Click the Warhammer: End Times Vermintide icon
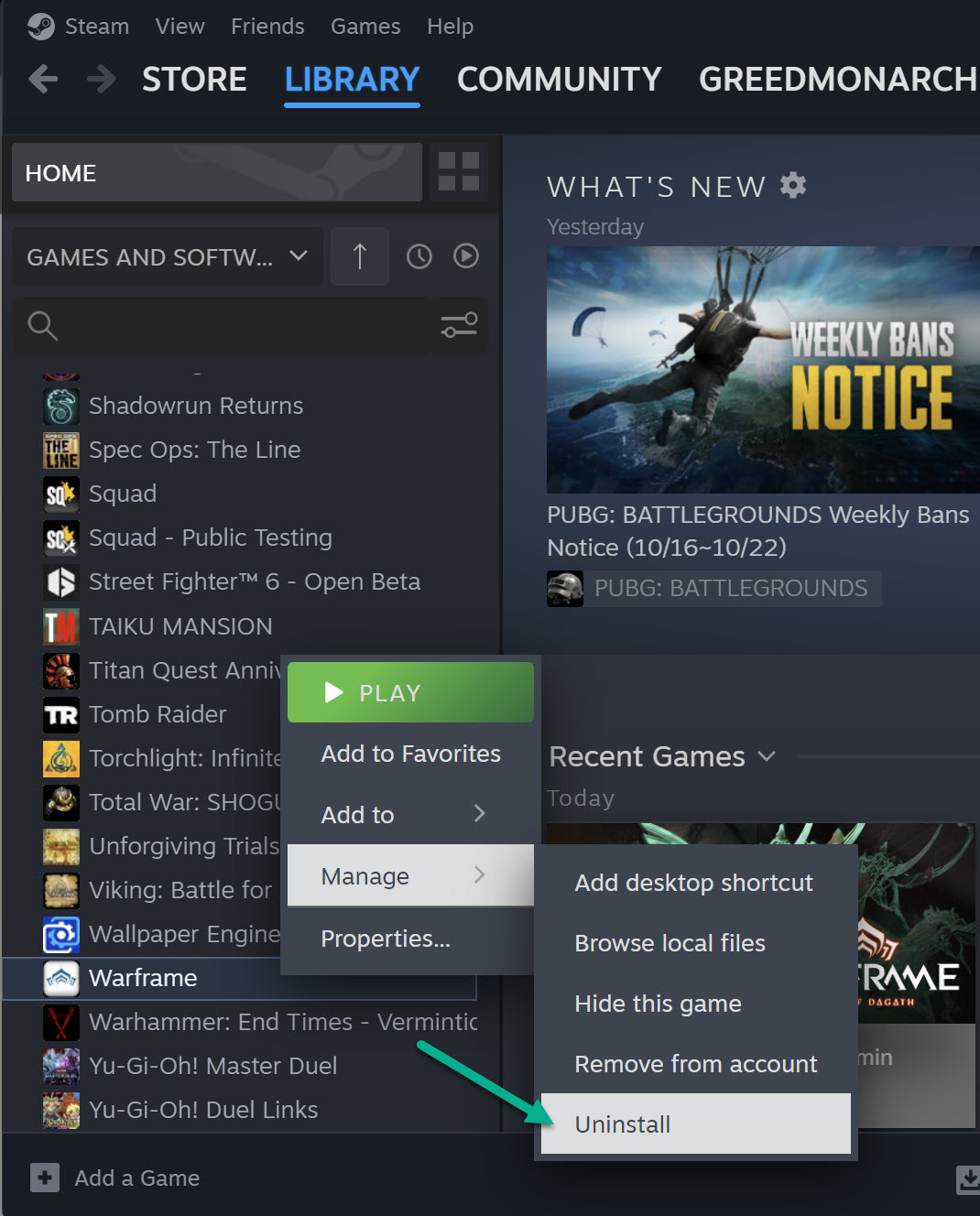Viewport: 980px width, 1216px height. 61,1022
